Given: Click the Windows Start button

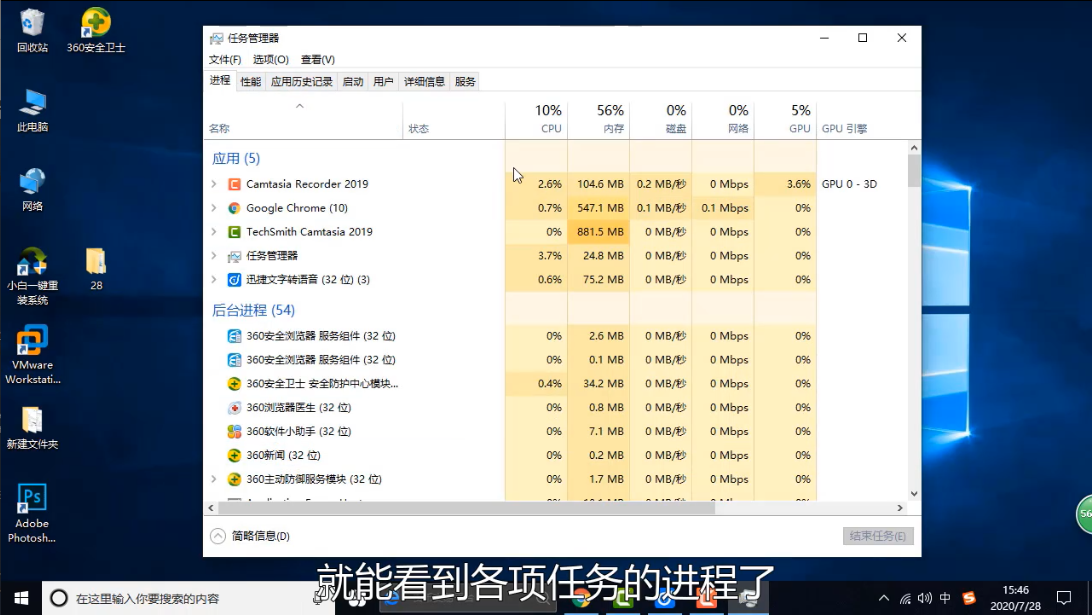Looking at the screenshot, I should (x=20, y=598).
